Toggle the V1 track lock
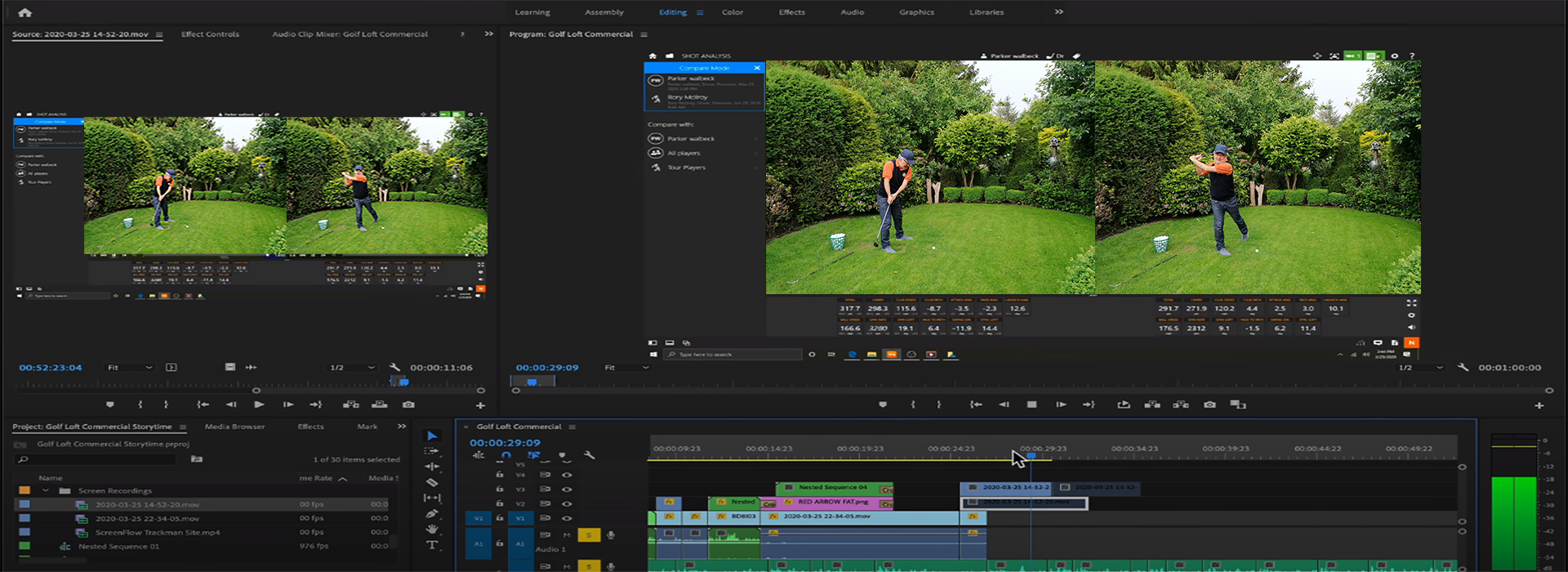The width and height of the screenshot is (1568, 572). pyautogui.click(x=500, y=518)
